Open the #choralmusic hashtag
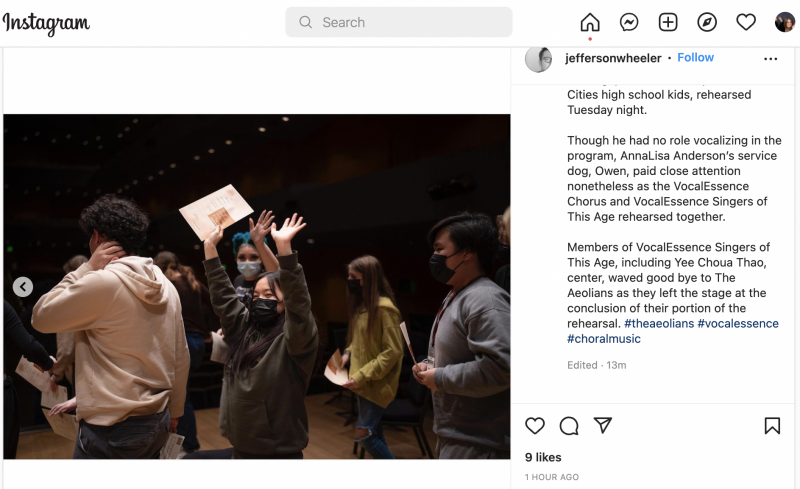 (604, 339)
